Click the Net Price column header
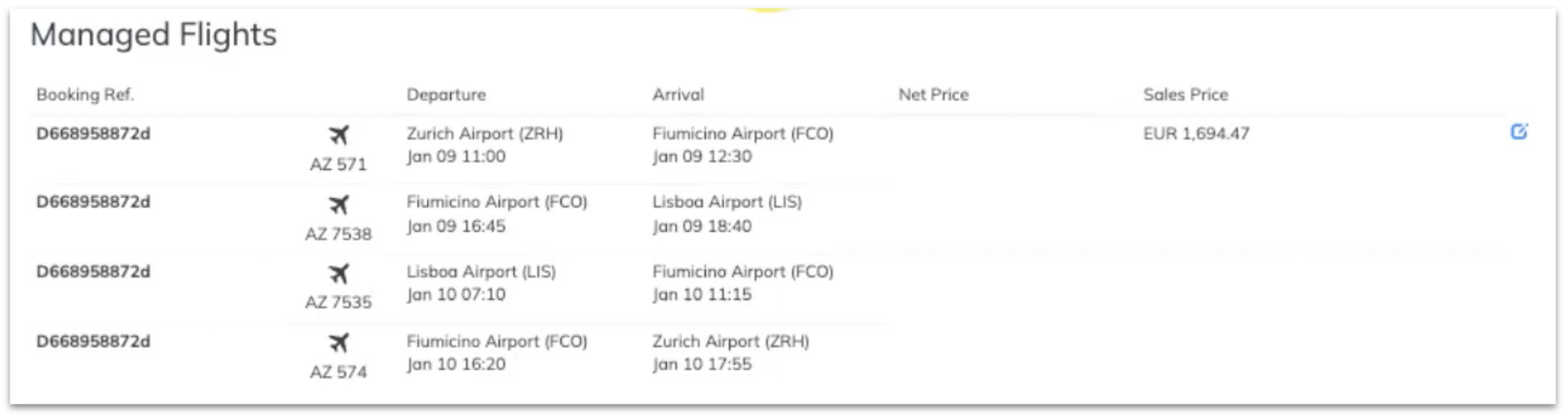The image size is (1568, 417). (933, 94)
